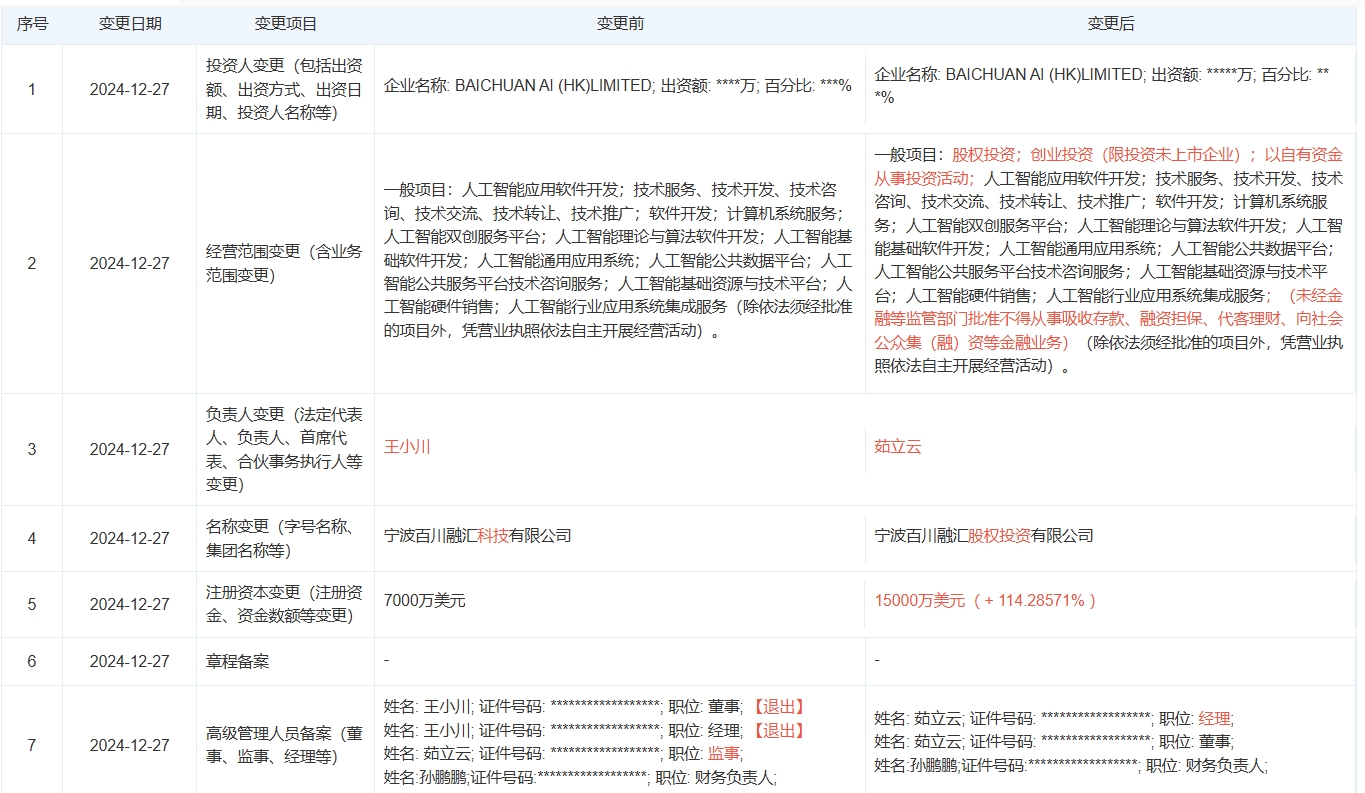Click the 变更后 column header
The height and width of the screenshot is (793, 1365).
click(x=1111, y=24)
